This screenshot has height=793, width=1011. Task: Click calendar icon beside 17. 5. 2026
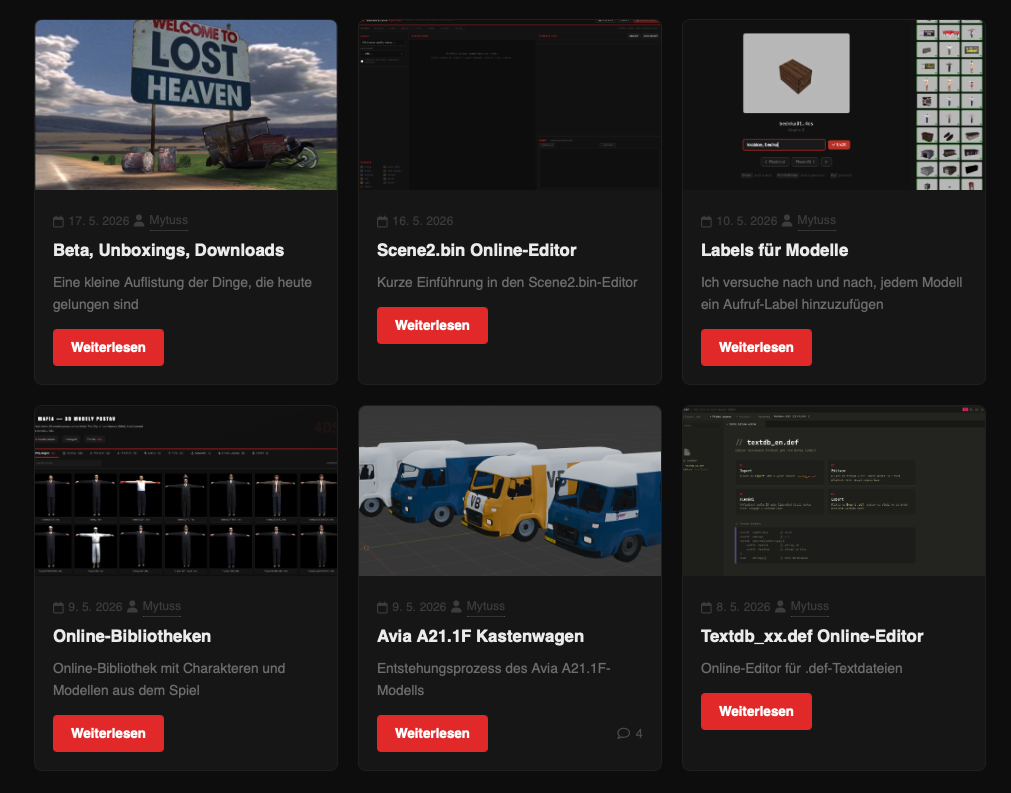(x=58, y=221)
